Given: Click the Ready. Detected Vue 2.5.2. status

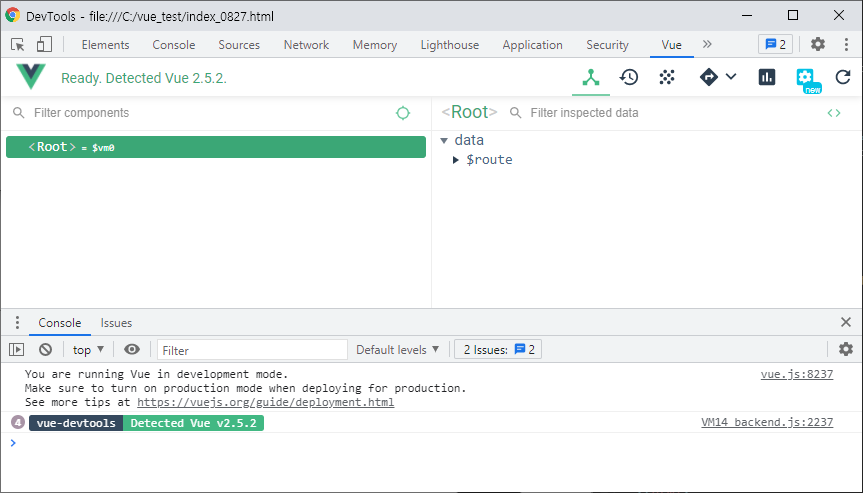Looking at the screenshot, I should pos(144,78).
